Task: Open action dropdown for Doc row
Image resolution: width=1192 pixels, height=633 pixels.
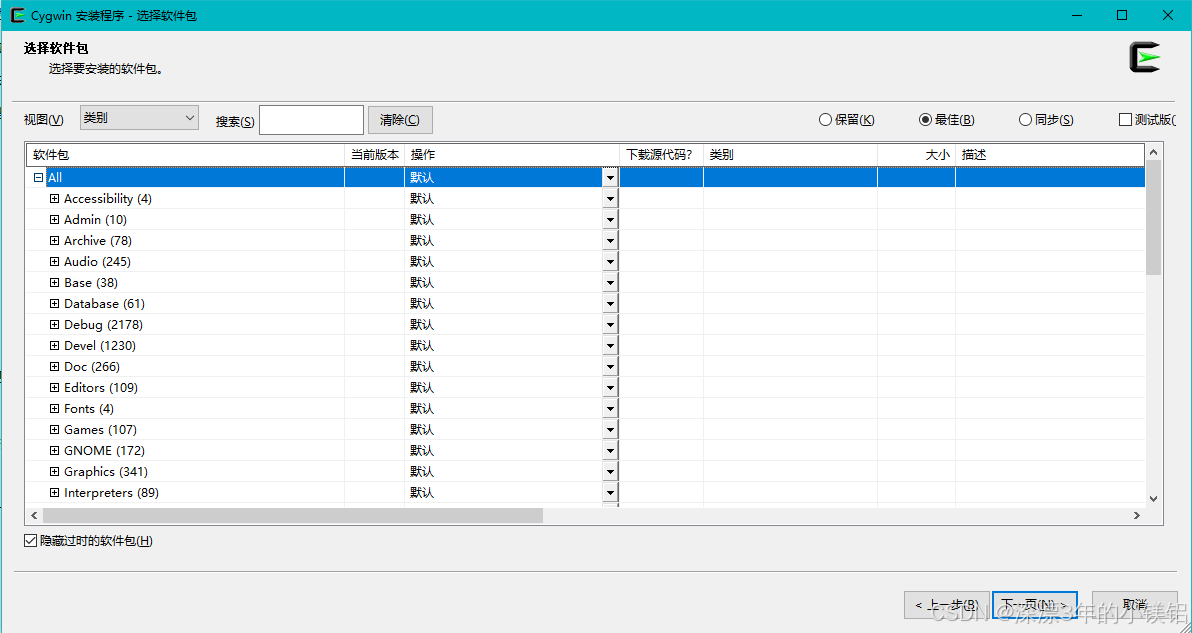Action: pyautogui.click(x=610, y=367)
